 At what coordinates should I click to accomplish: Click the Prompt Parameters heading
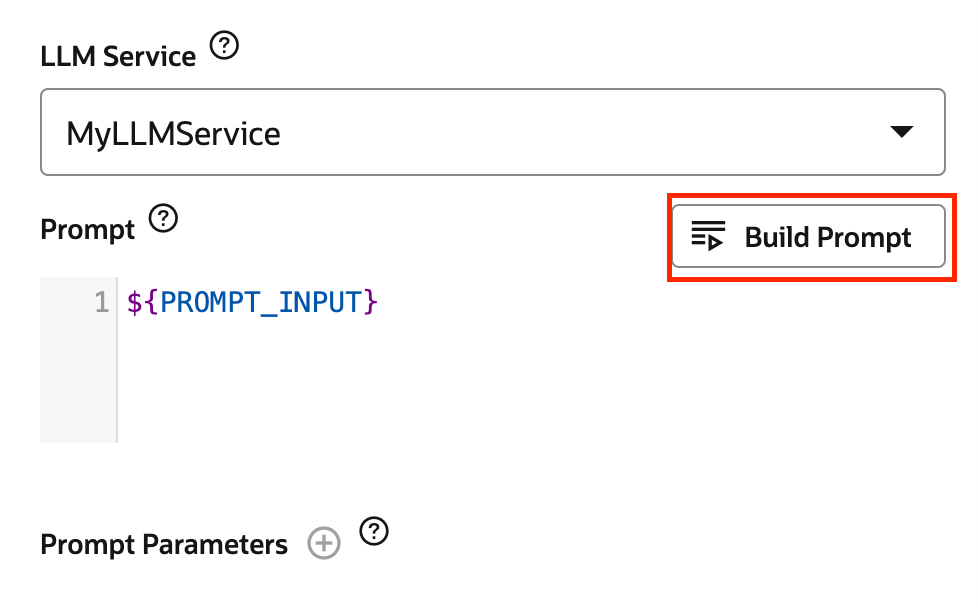(164, 545)
